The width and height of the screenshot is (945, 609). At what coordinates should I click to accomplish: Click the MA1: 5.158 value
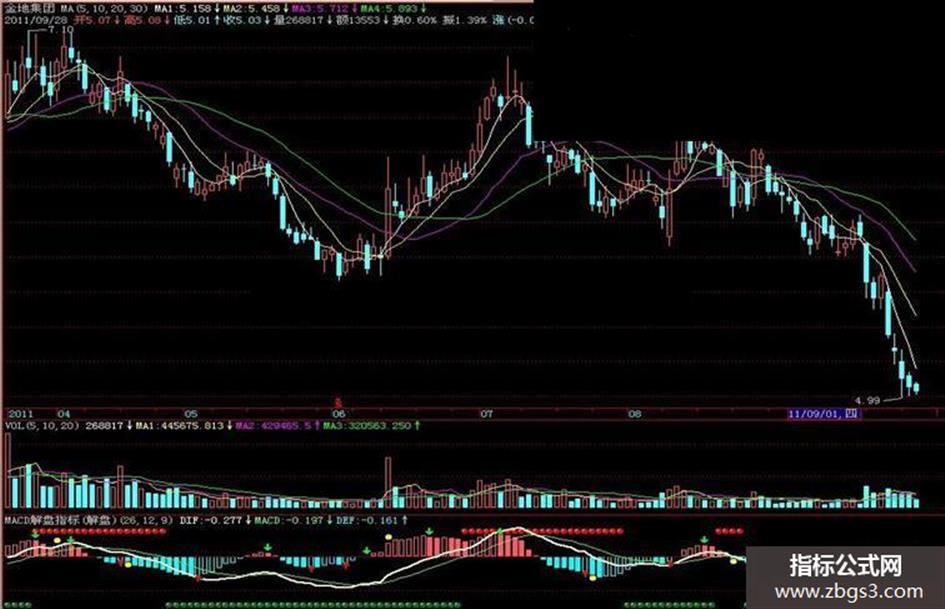(183, 8)
